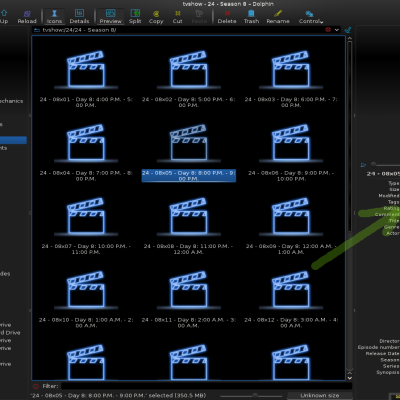This screenshot has width=400, height=400.
Task: Click the 'Release Date' label in information panel
Action: (x=382, y=353)
